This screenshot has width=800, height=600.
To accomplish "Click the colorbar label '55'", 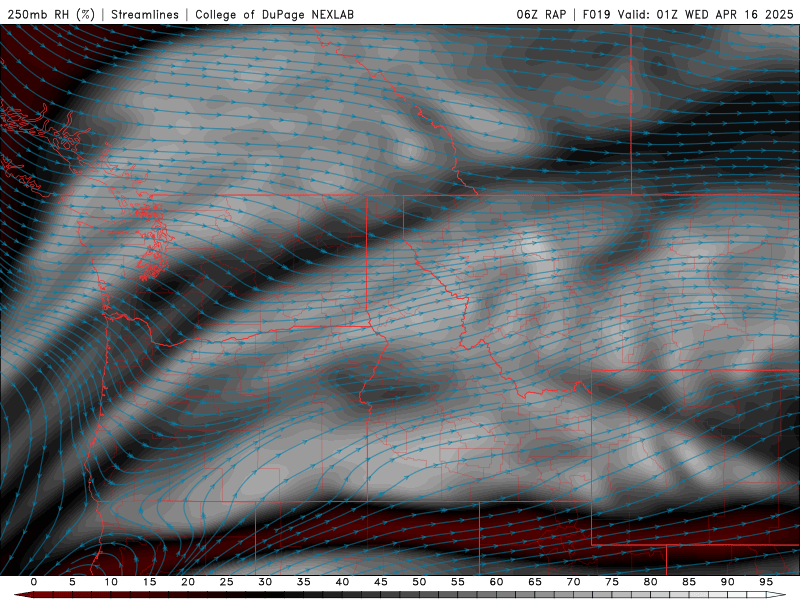I will point(458,582).
